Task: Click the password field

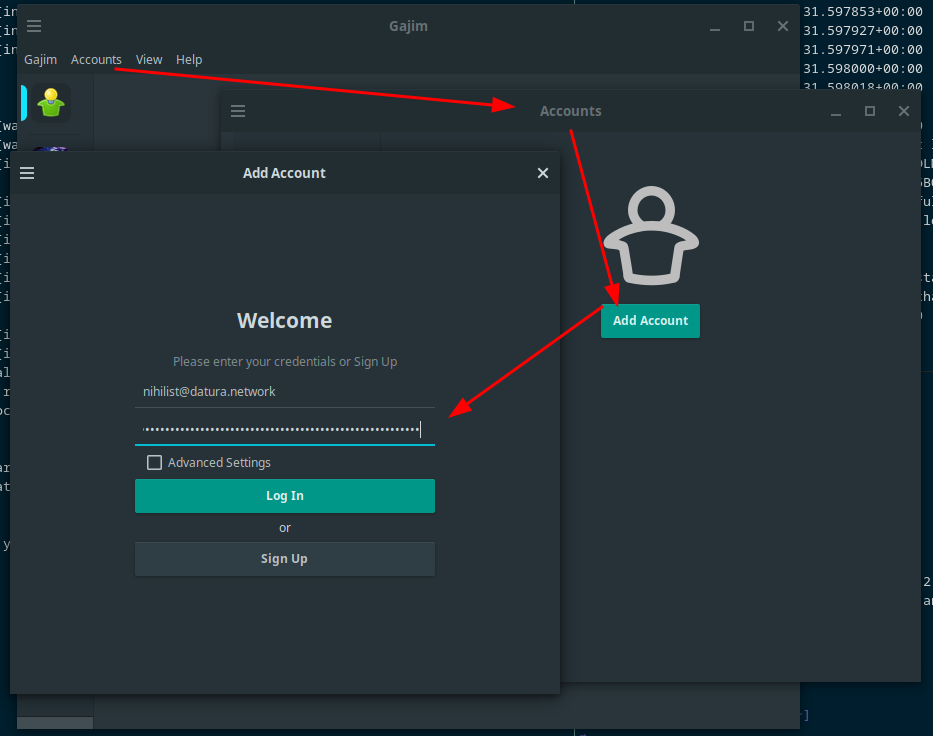Action: (x=285, y=430)
